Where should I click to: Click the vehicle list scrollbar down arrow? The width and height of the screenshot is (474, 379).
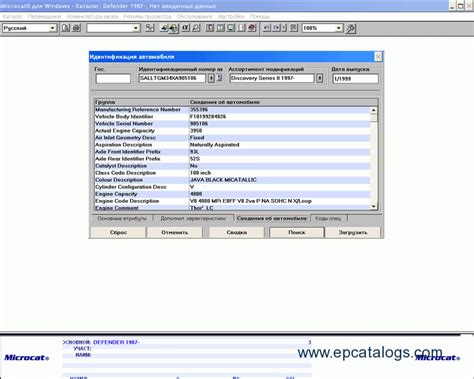click(373, 206)
